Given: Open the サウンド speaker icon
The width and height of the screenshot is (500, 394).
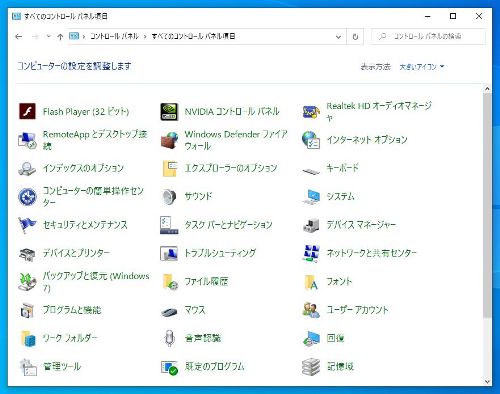Looking at the screenshot, I should pos(169,197).
